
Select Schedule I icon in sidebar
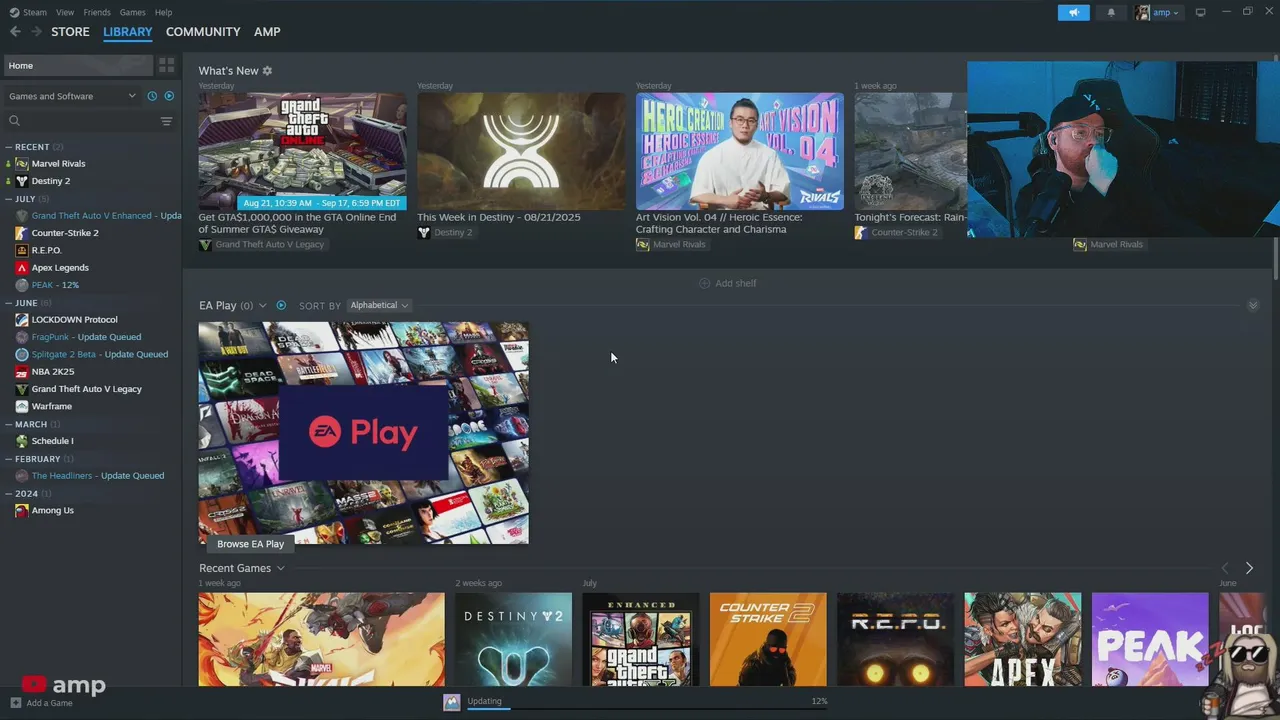(22, 441)
